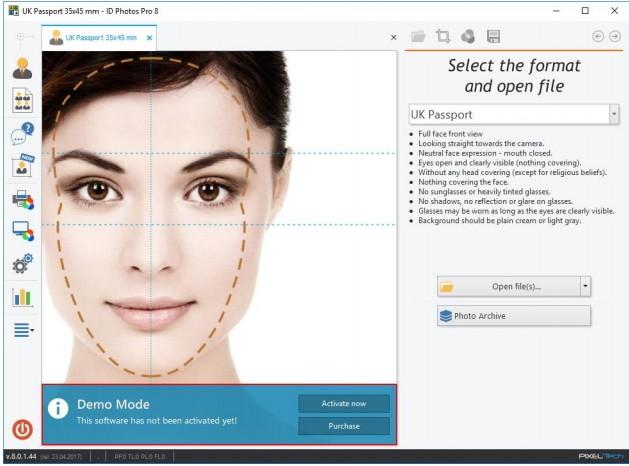
Task: Open the color printer icon
Action: click(23, 199)
